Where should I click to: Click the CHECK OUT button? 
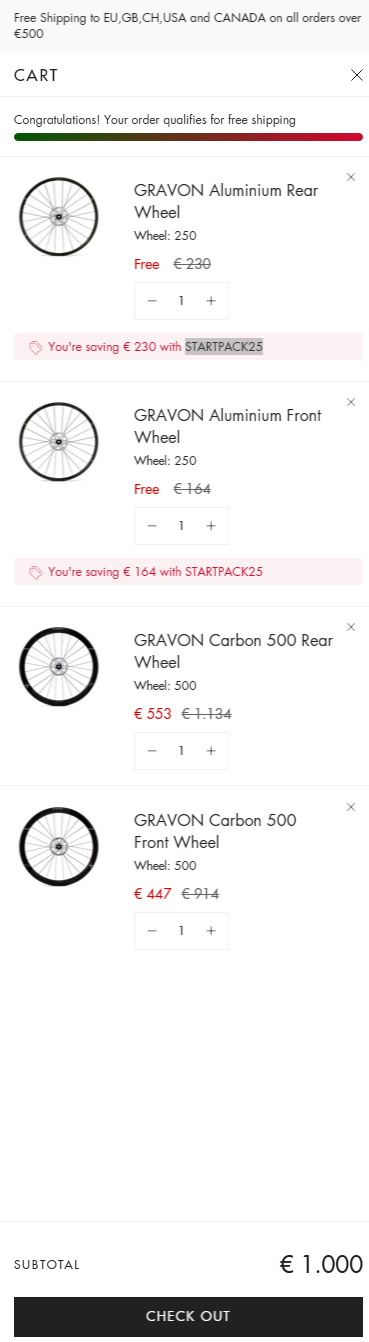188,1316
